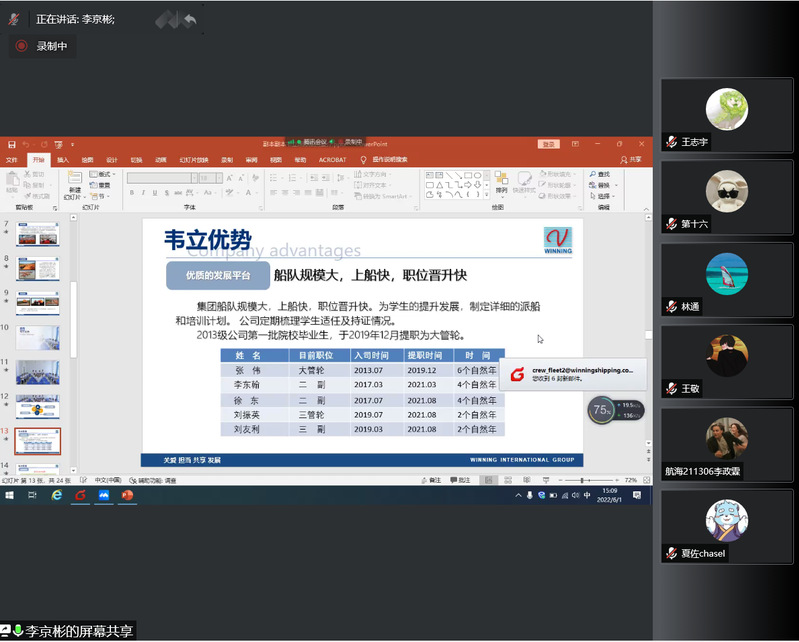Select the right arrow shape in the gallery

click(x=468, y=185)
